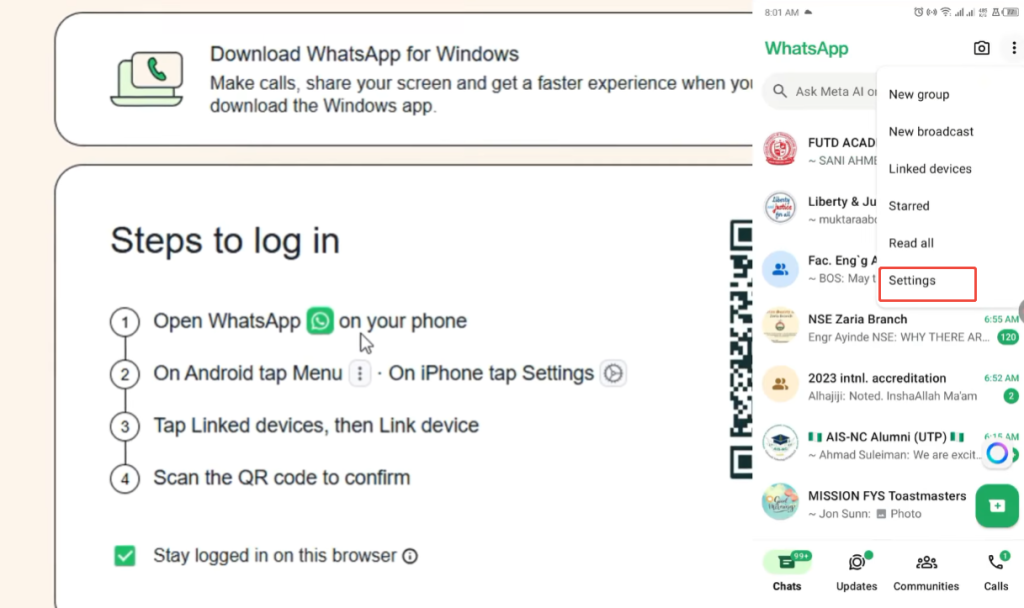
Task: Tap the photo icon in Jon Sunn message
Action: (881, 514)
